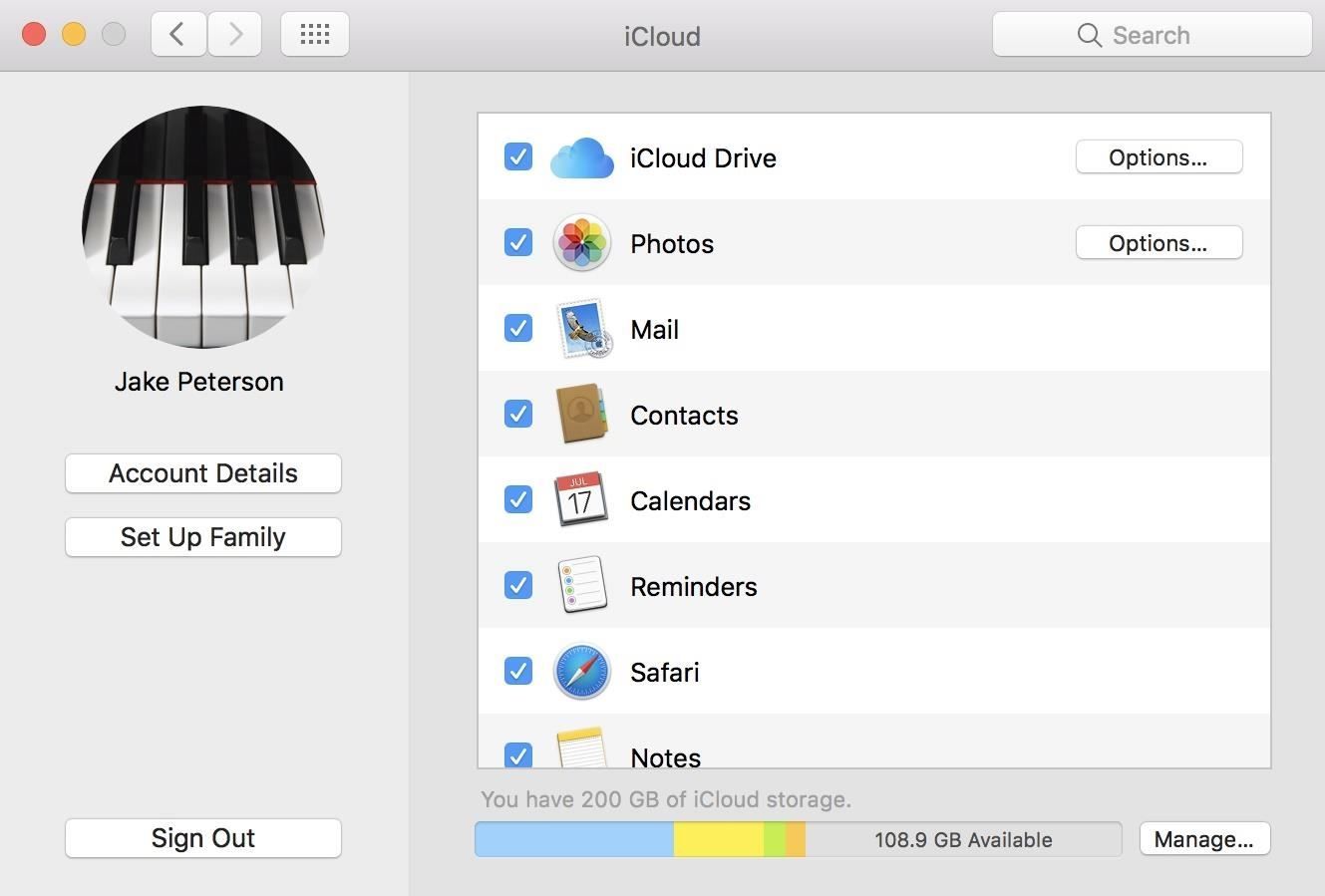1325x896 pixels.
Task: Click the yellow segment of storage bar
Action: pos(718,839)
